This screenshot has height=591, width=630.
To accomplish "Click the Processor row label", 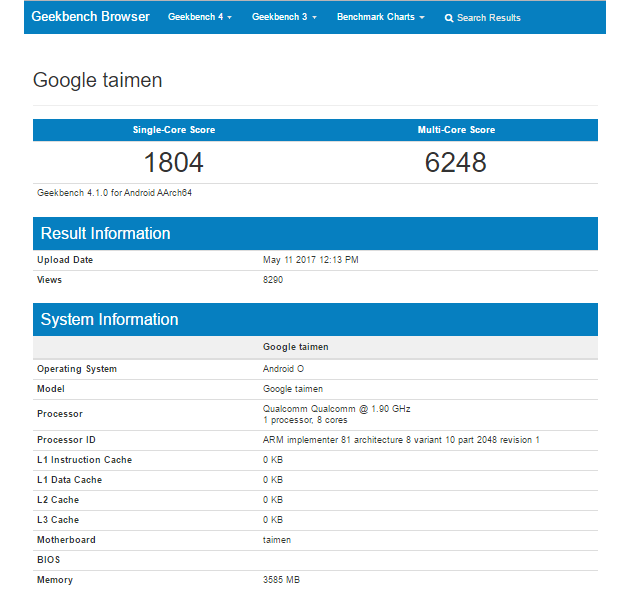I will click(x=60, y=414).
